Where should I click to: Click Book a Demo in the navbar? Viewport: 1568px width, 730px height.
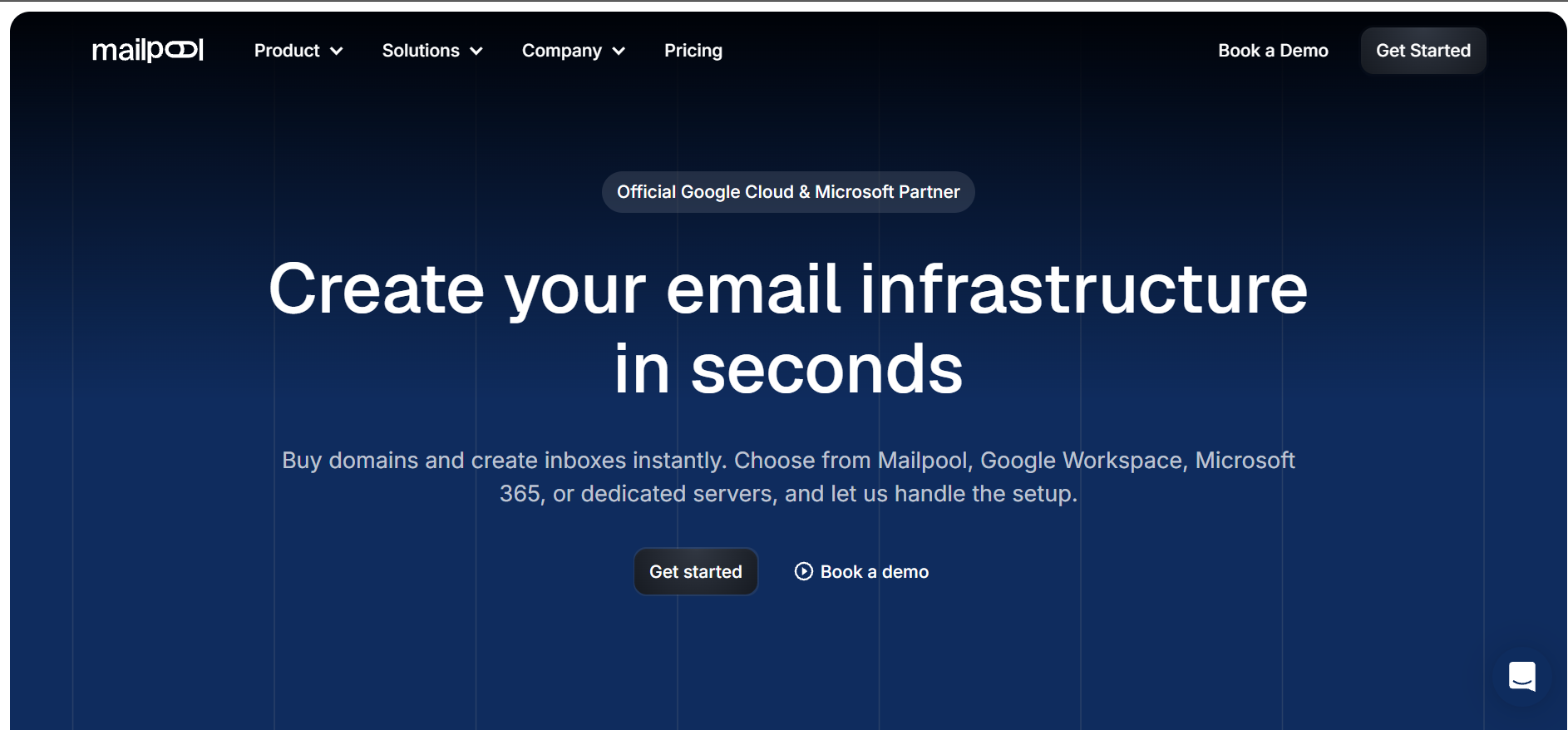pos(1273,51)
